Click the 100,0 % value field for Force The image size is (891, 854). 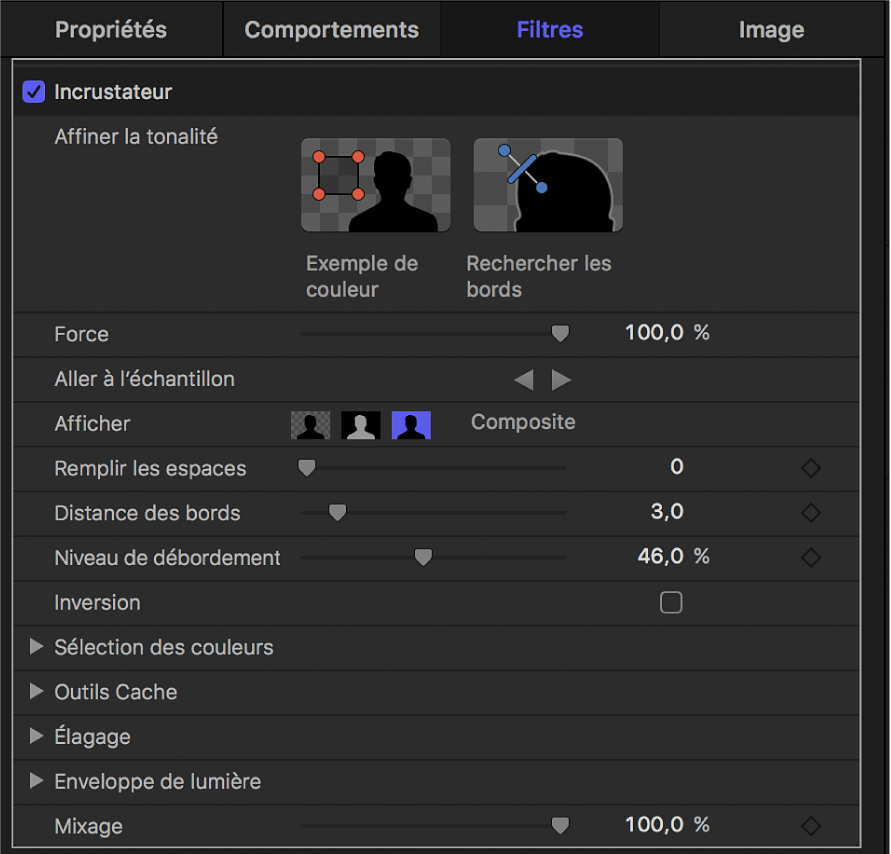668,333
